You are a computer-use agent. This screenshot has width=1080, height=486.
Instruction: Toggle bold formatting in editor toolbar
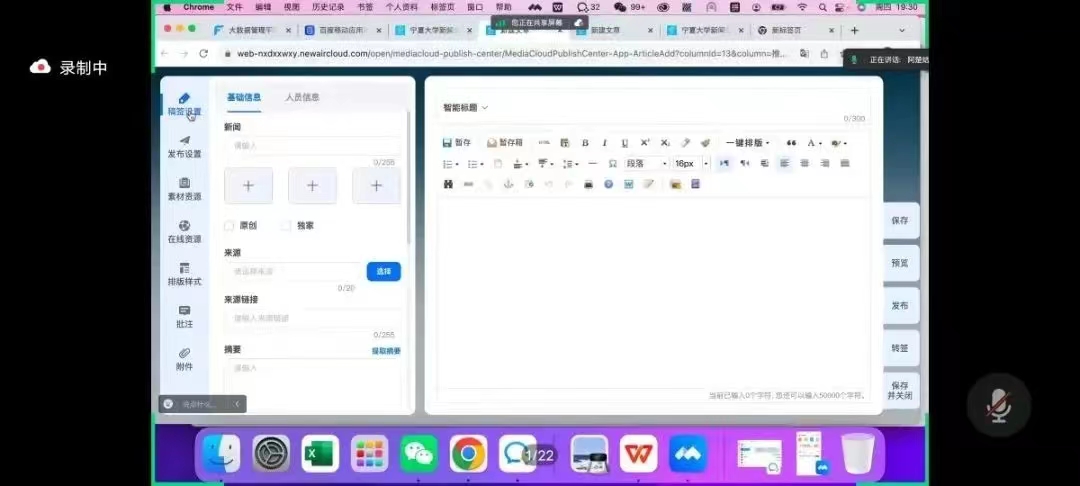click(585, 143)
